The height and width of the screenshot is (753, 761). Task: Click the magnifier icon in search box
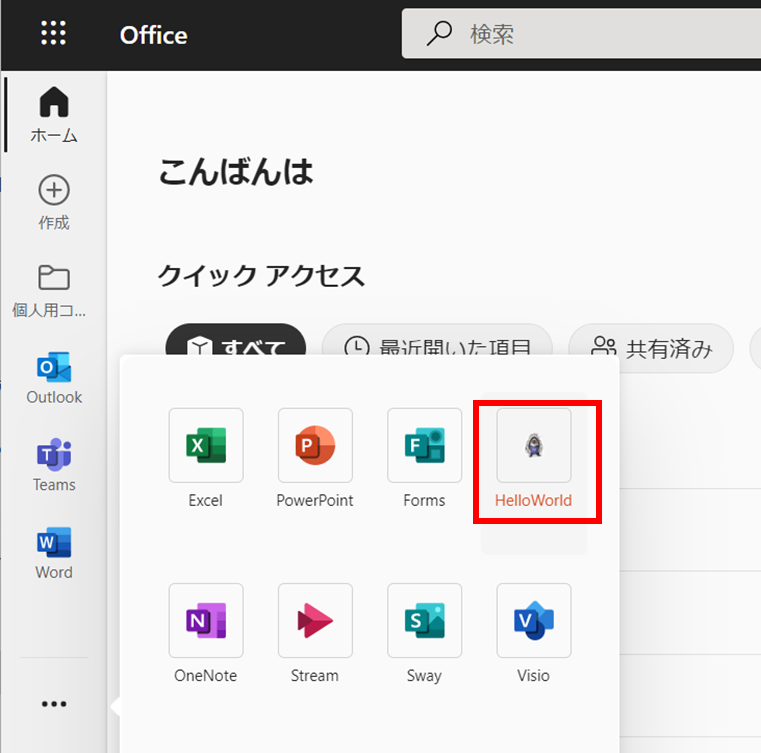point(439,33)
